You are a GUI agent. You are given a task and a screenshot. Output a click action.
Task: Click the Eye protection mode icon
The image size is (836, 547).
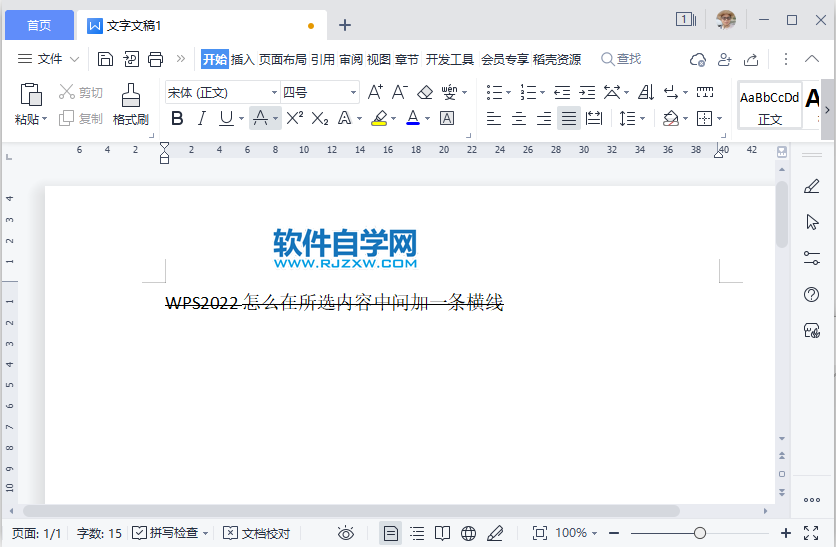point(345,533)
